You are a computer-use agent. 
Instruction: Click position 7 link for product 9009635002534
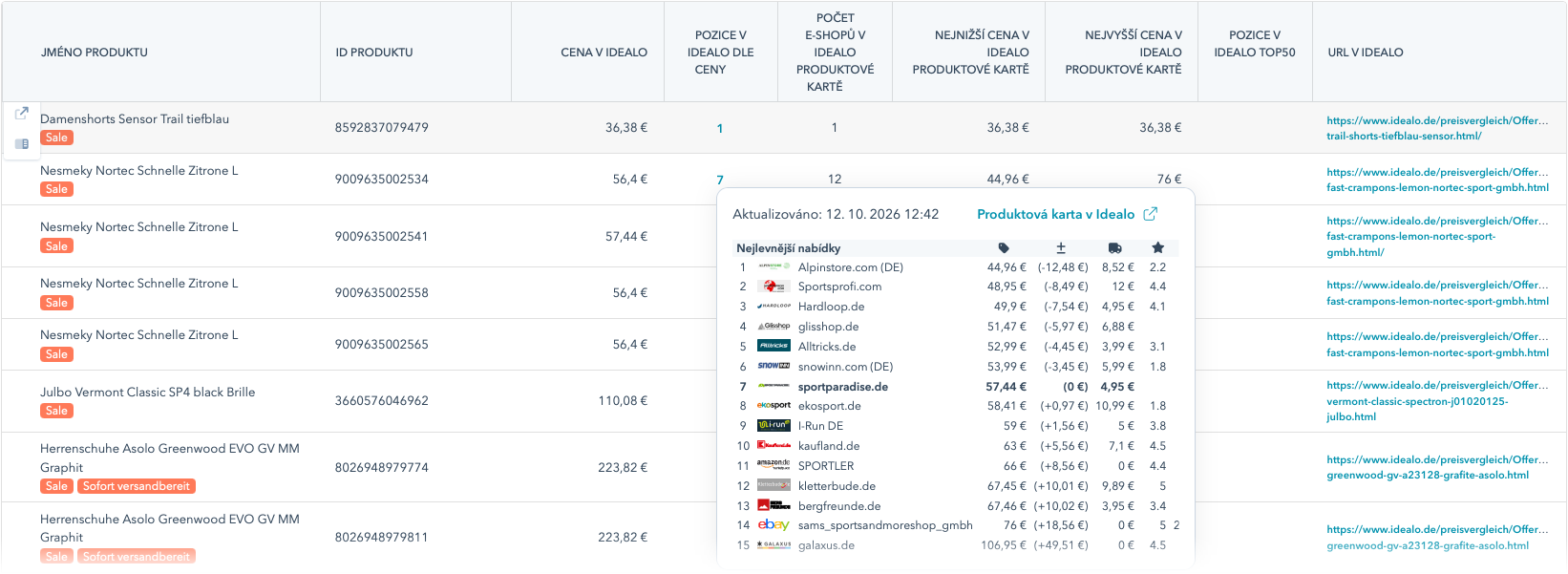coord(720,180)
